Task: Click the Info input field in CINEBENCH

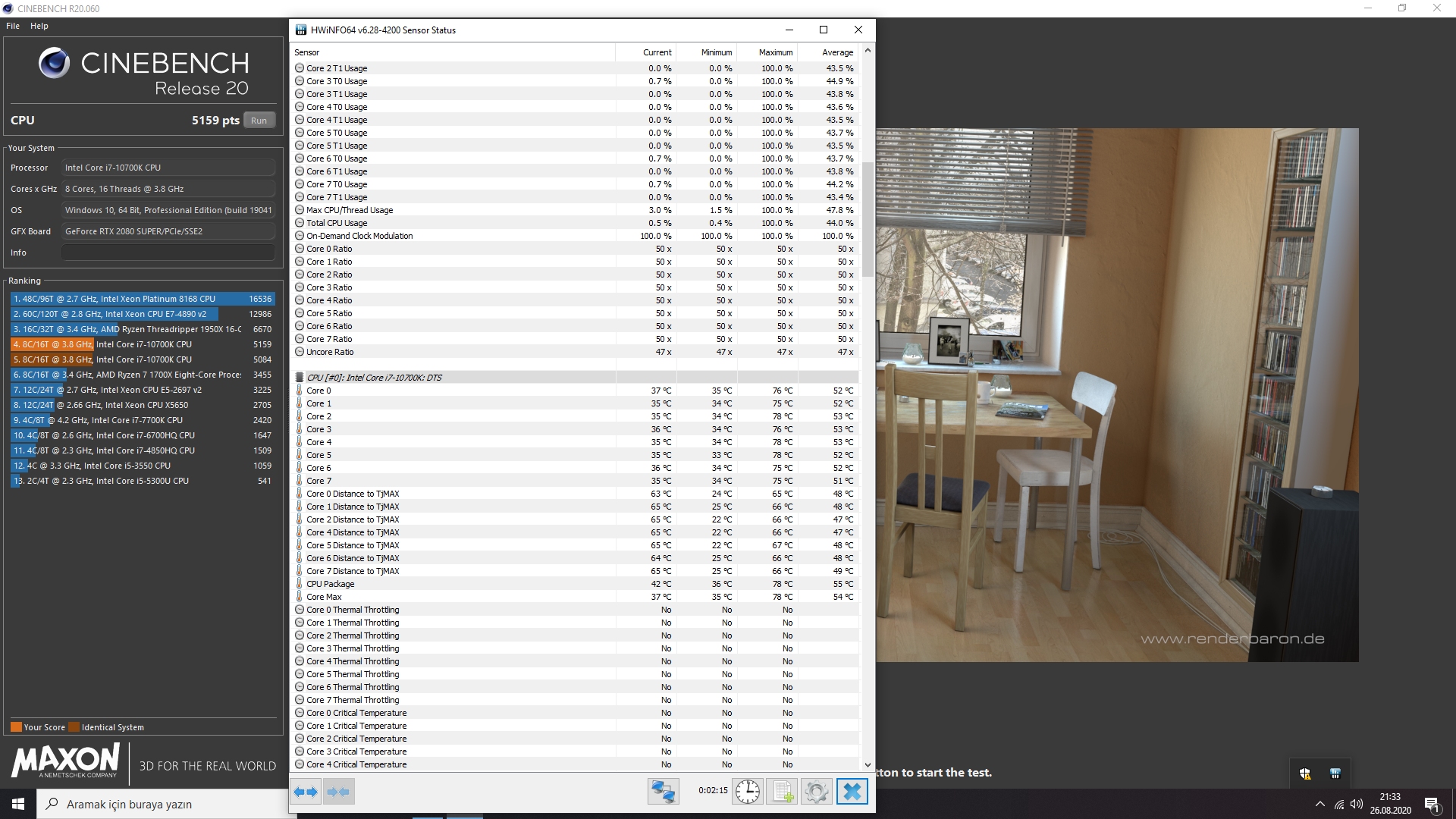Action: point(168,253)
